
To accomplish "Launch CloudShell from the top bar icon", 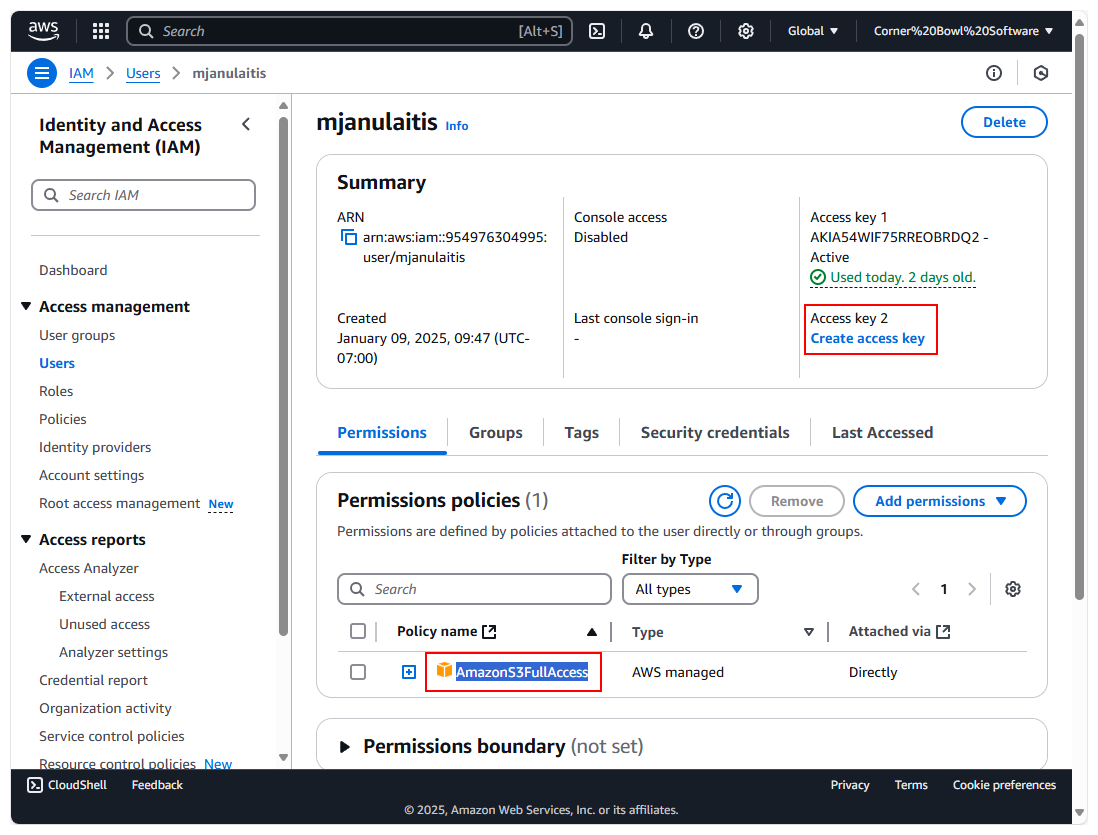I will click(597, 31).
